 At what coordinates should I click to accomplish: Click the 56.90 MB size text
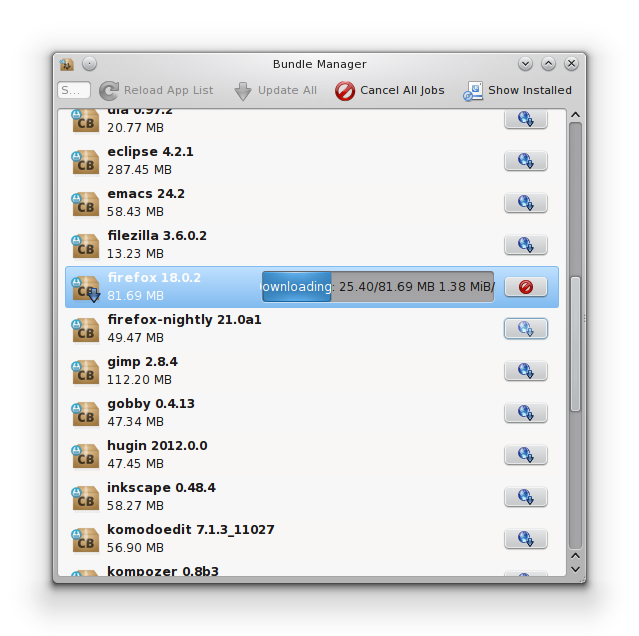point(135,548)
